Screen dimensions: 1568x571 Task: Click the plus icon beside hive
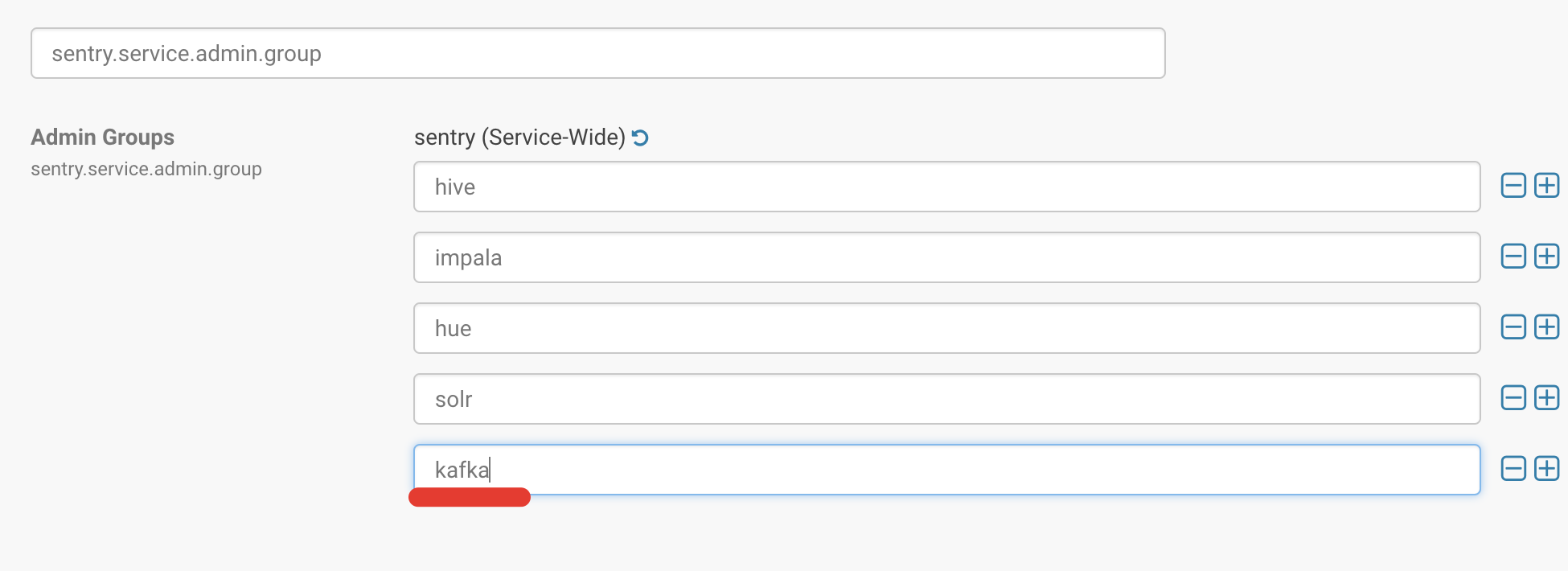1546,186
